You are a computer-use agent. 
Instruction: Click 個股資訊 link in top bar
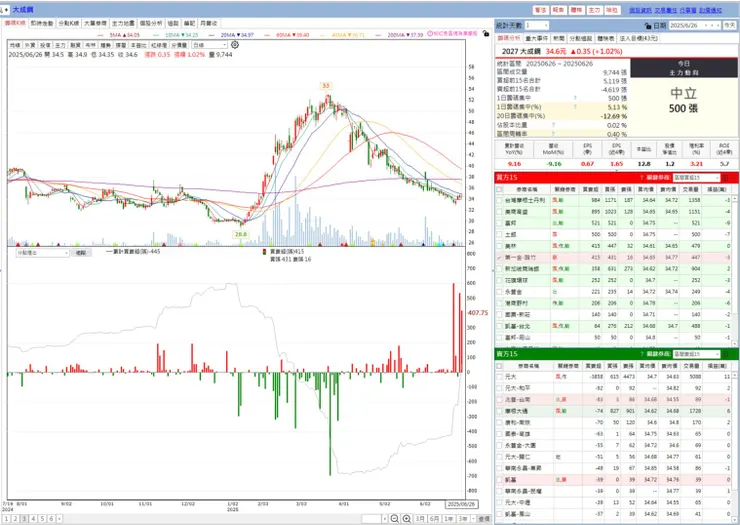[640, 10]
